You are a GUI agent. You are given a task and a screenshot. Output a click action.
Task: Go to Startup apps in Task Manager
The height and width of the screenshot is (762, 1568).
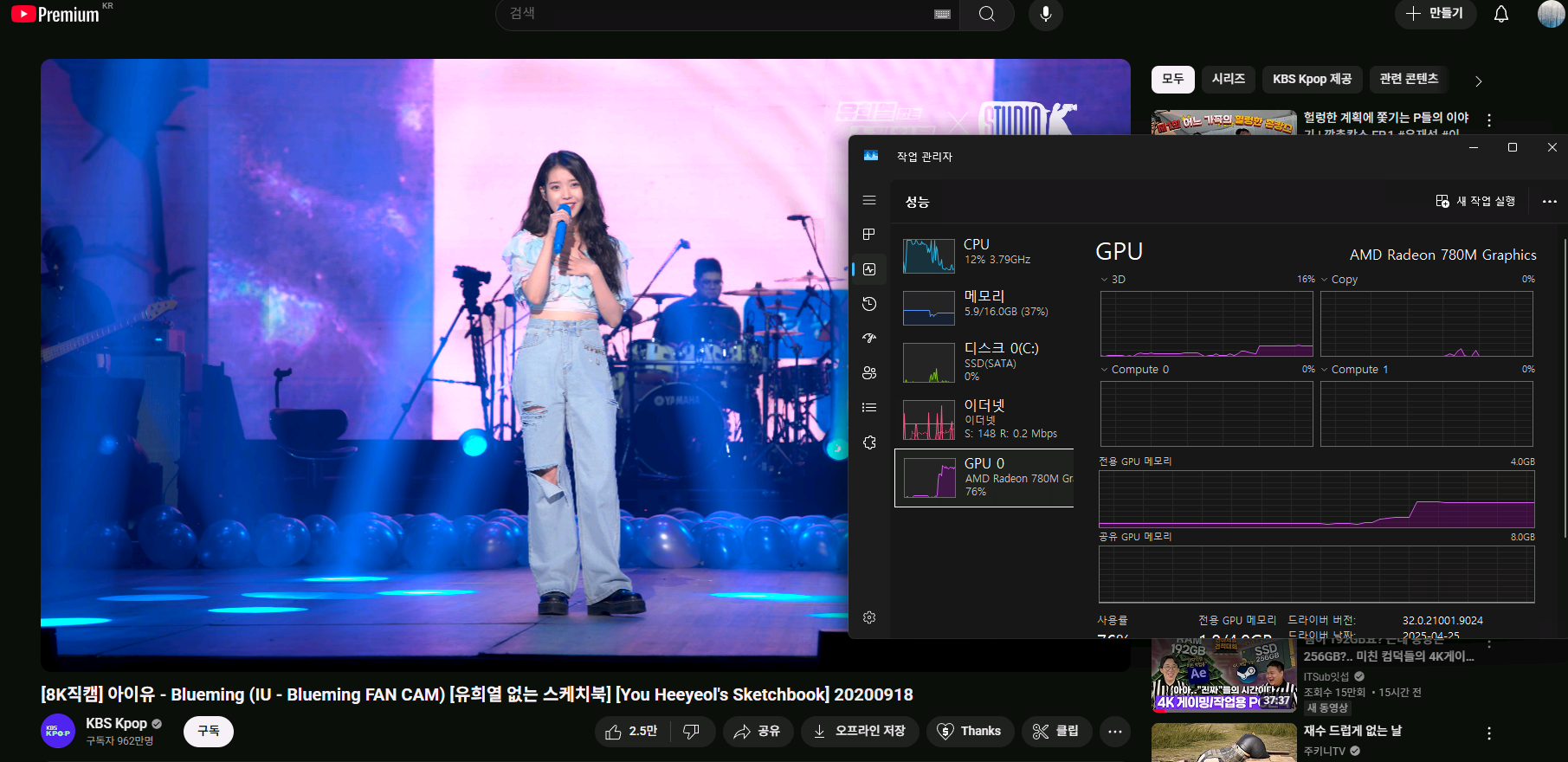pos(869,339)
